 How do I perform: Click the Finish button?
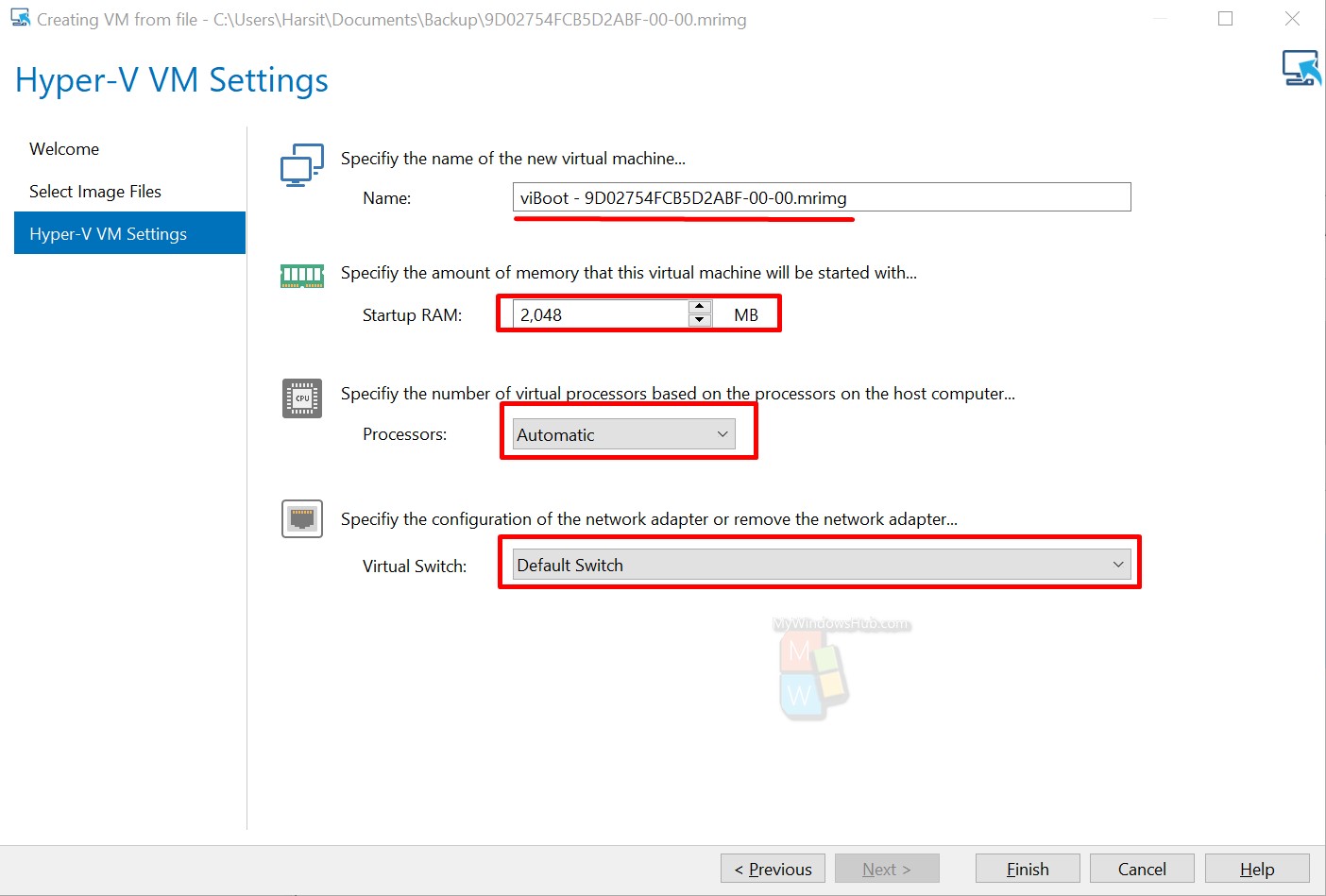[1028, 869]
